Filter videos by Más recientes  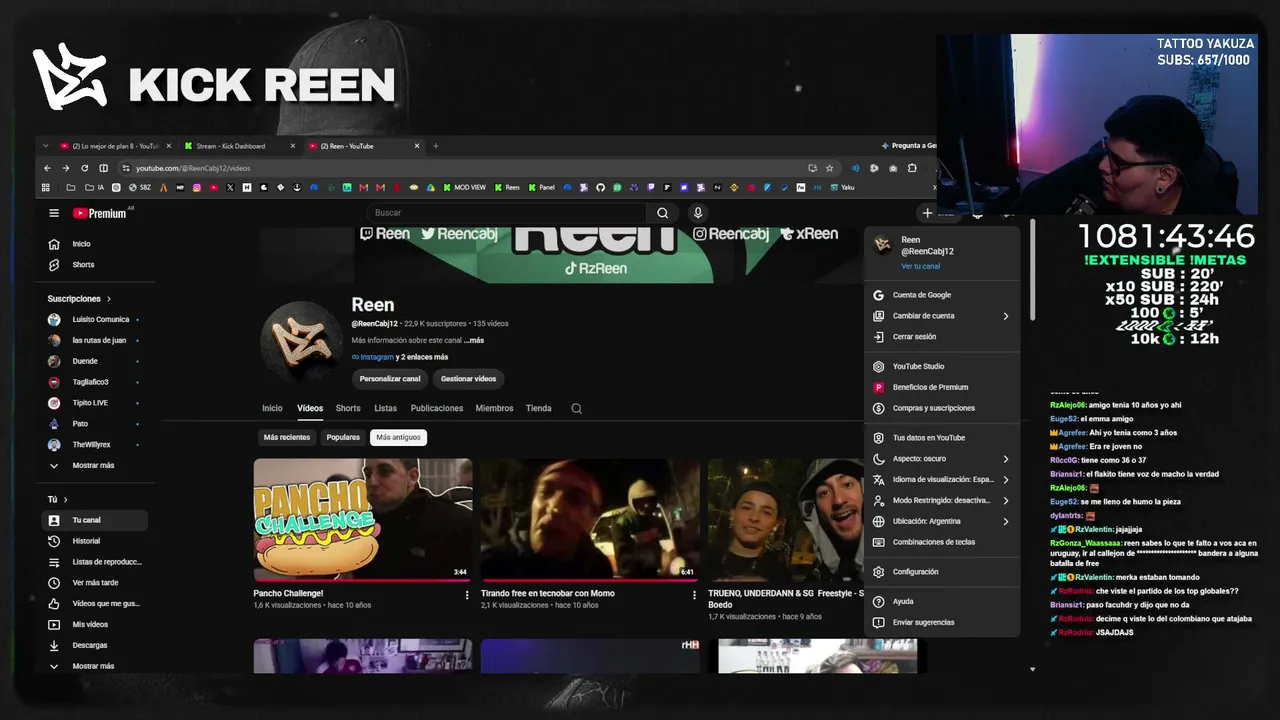287,437
